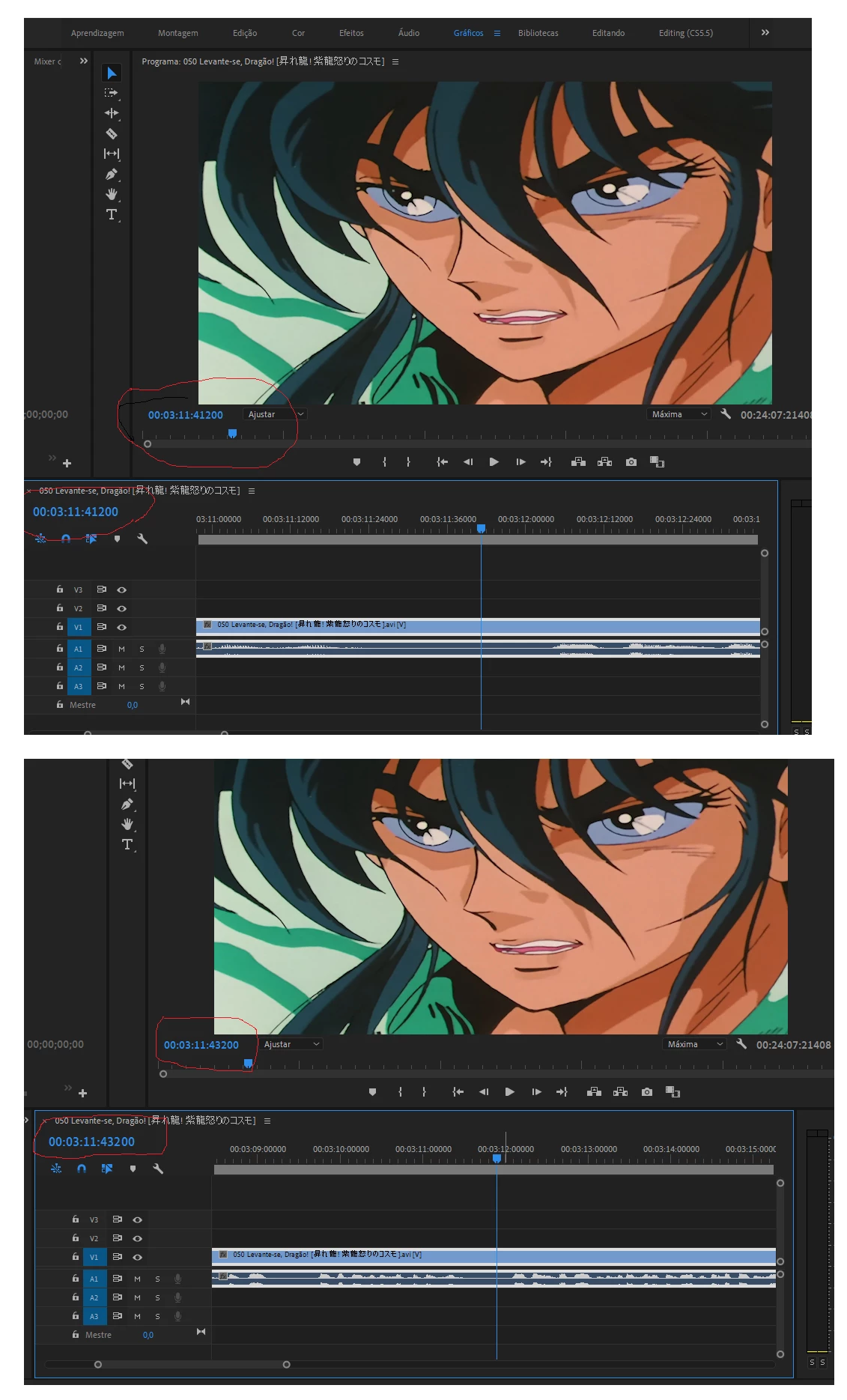The width and height of the screenshot is (847, 1400).
Task: Open Ajustar zoom dropdown in lower monitor
Action: point(290,1044)
